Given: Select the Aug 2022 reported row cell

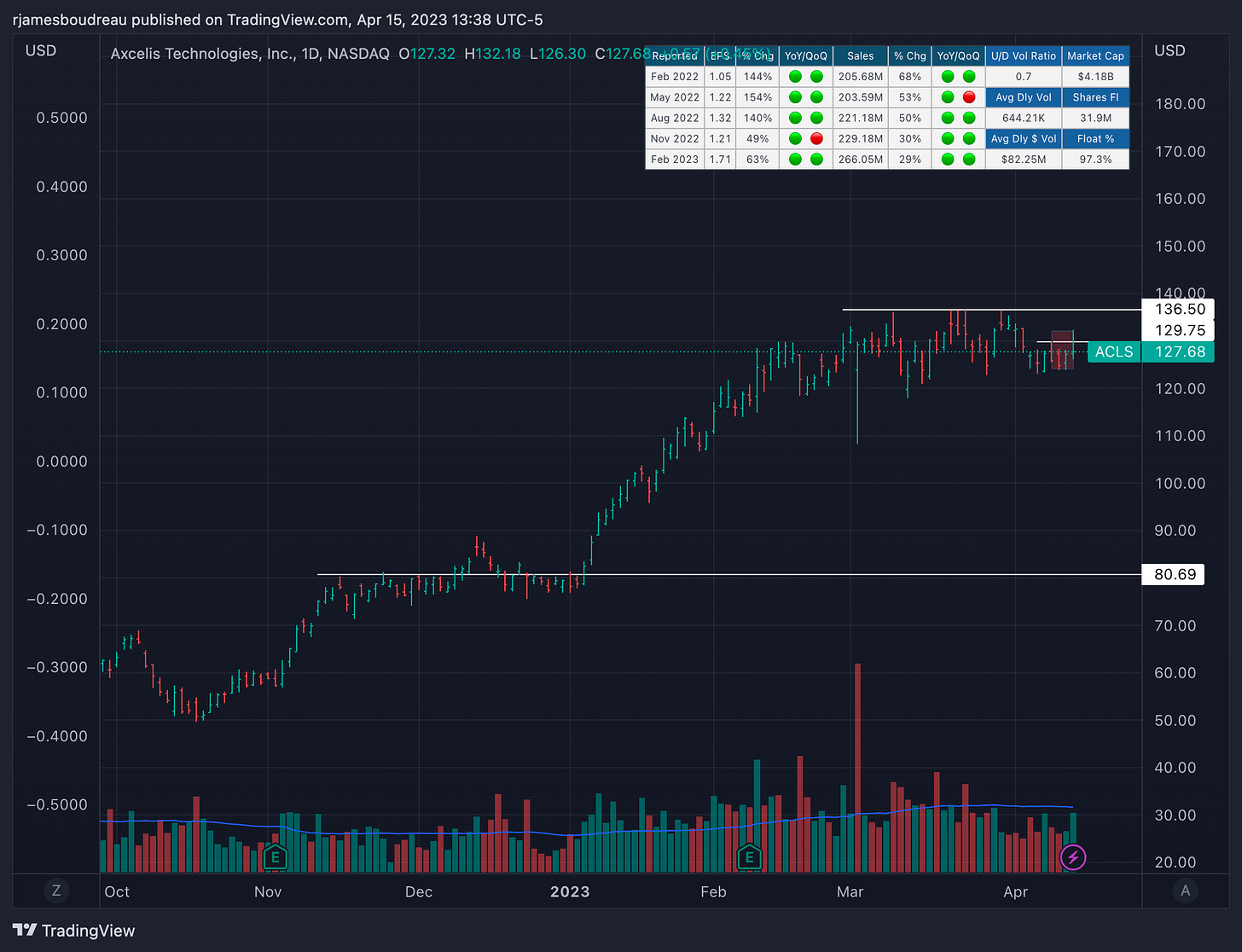Looking at the screenshot, I should [x=675, y=118].
